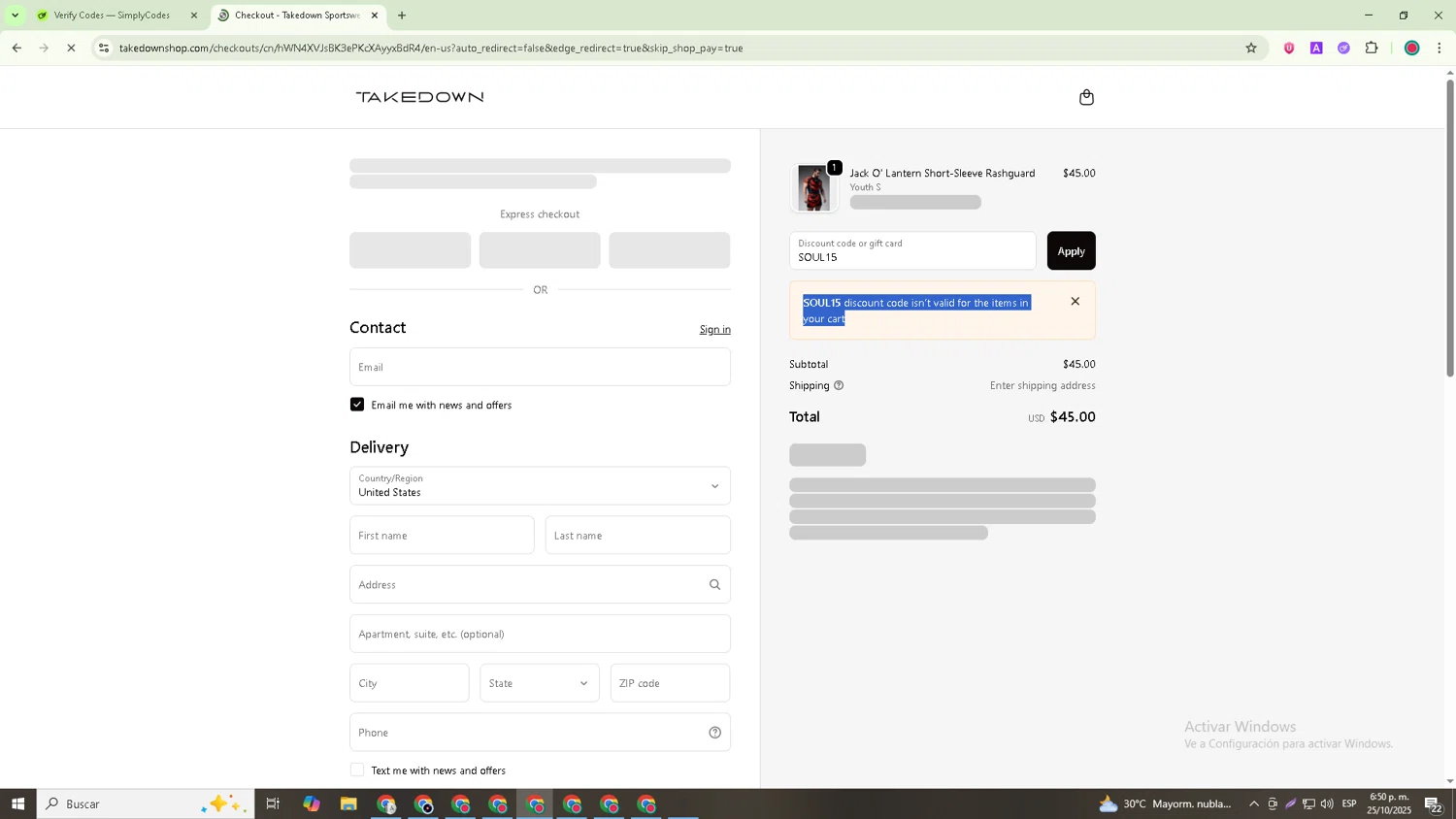Click the browser address bar URL
The height and width of the screenshot is (819, 1456).
(431, 48)
